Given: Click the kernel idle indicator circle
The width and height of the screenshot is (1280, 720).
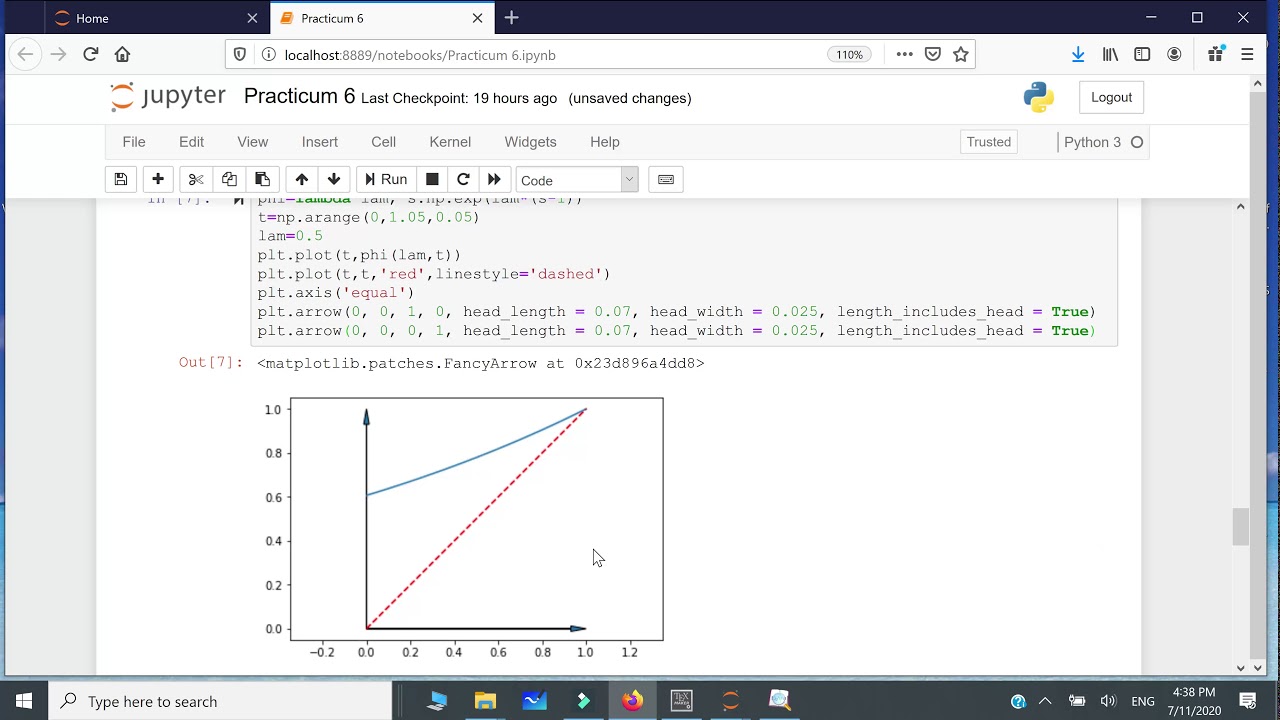Looking at the screenshot, I should [1137, 142].
